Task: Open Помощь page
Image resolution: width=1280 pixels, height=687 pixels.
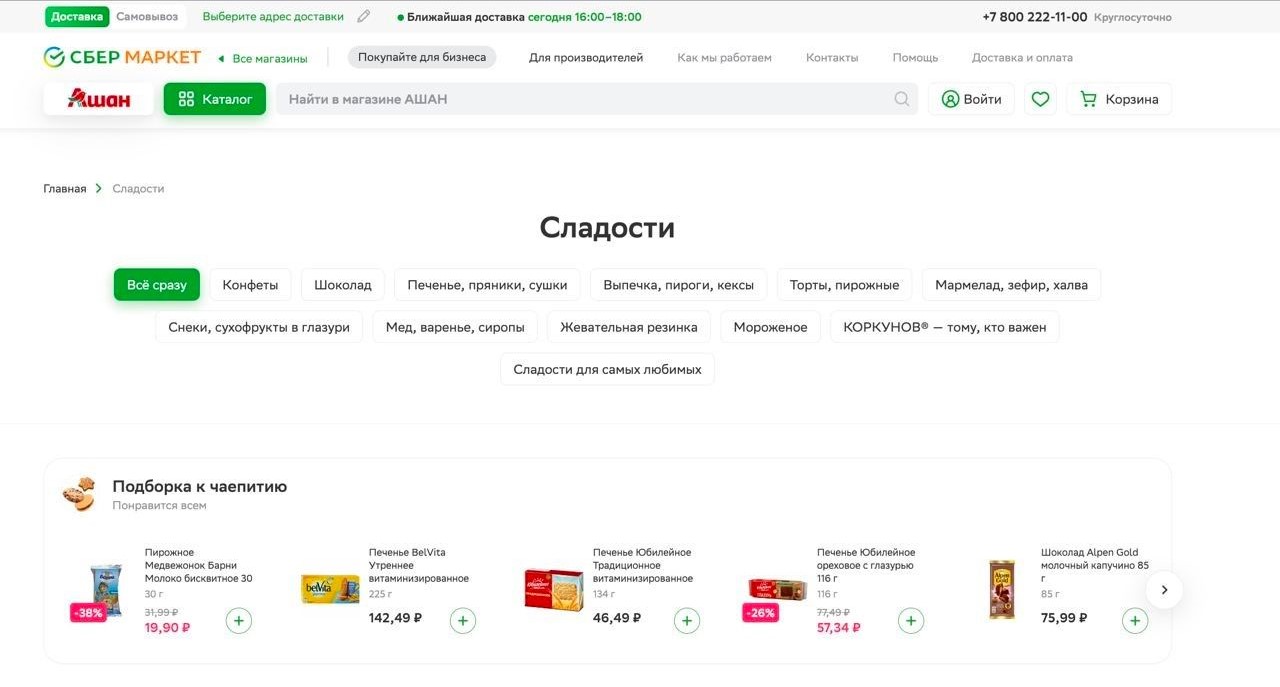Action: tap(915, 58)
